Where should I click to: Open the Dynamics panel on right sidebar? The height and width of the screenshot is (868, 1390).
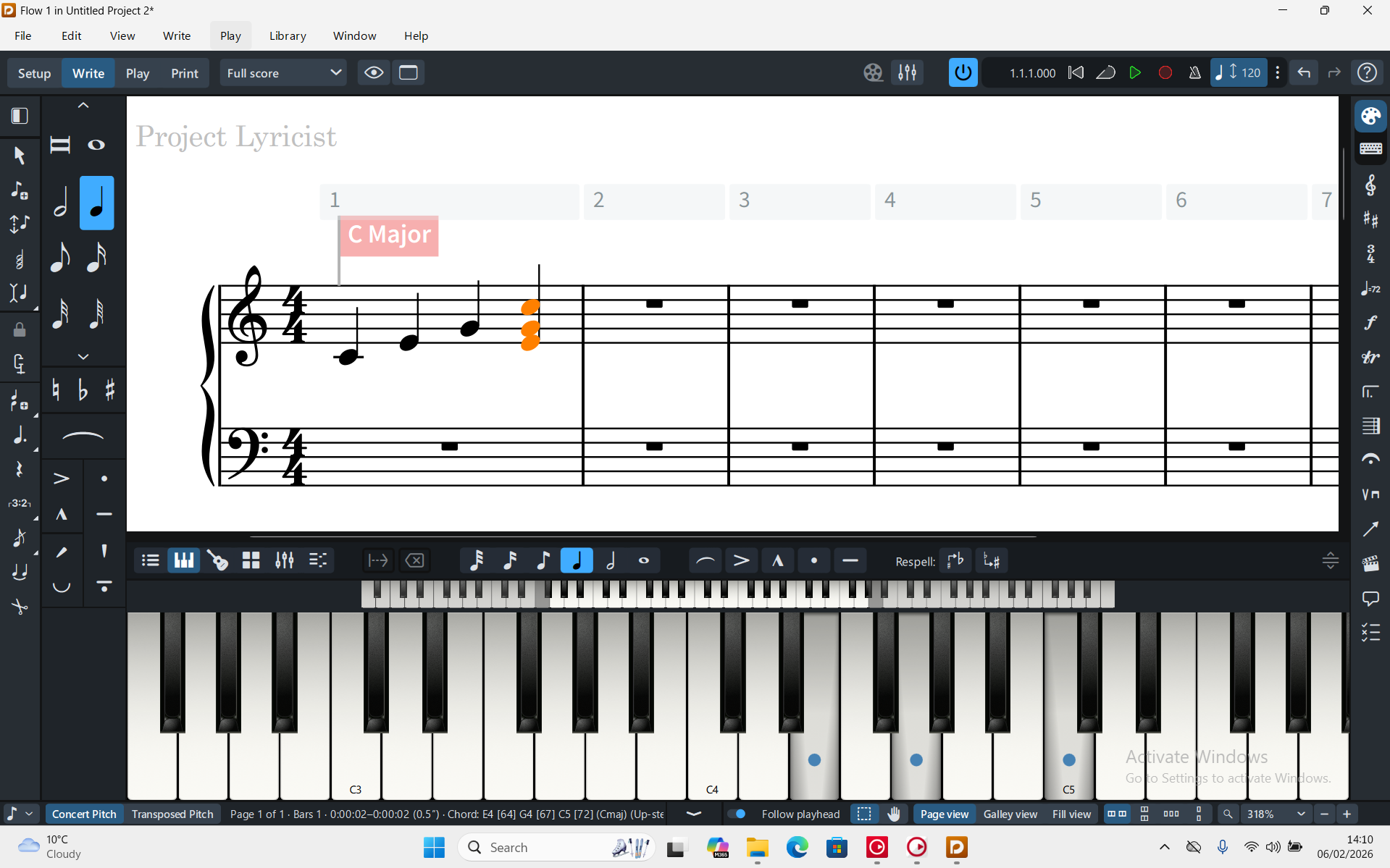click(x=1370, y=323)
